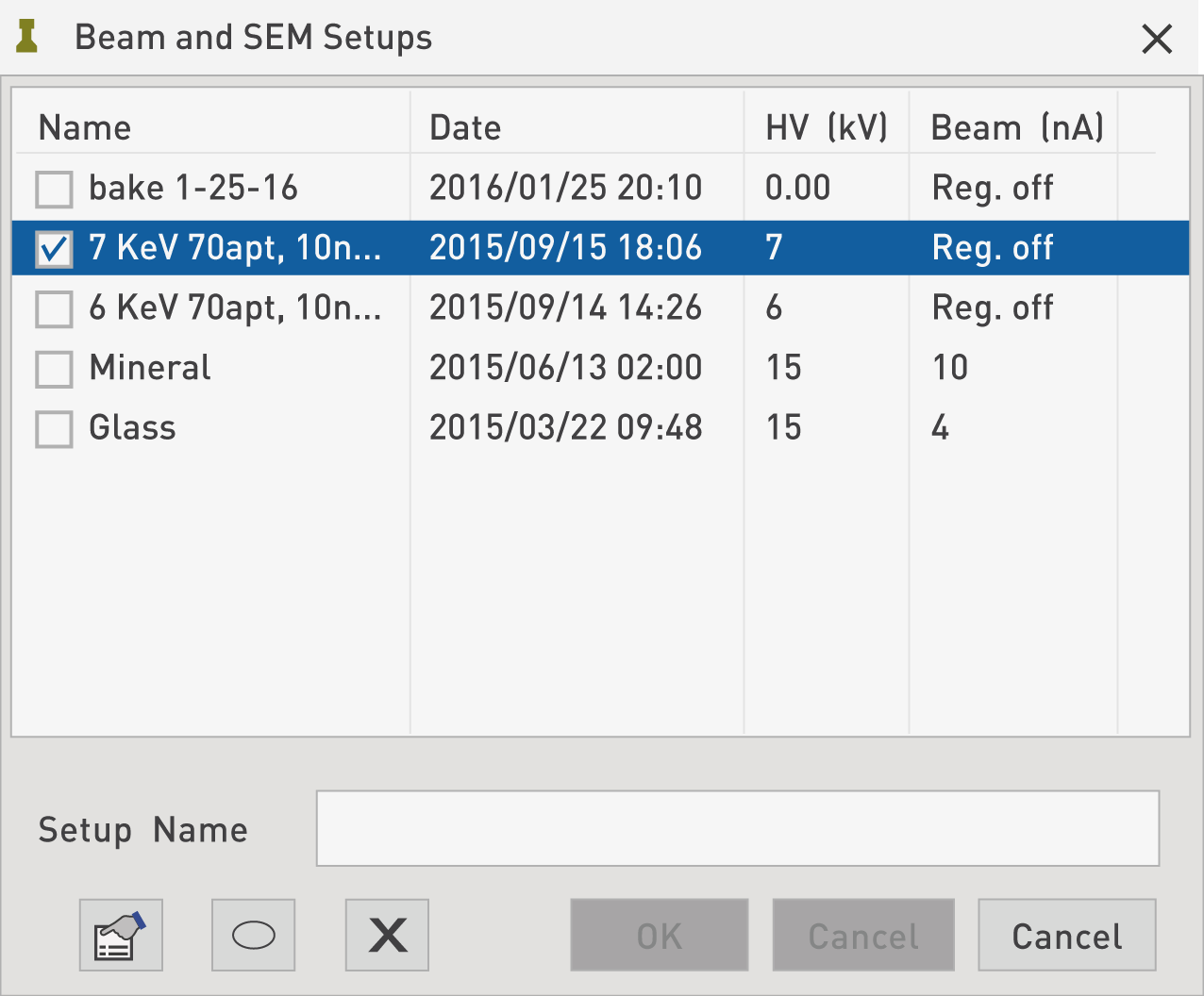Check the bake 1-25-16 checkbox

point(54,189)
